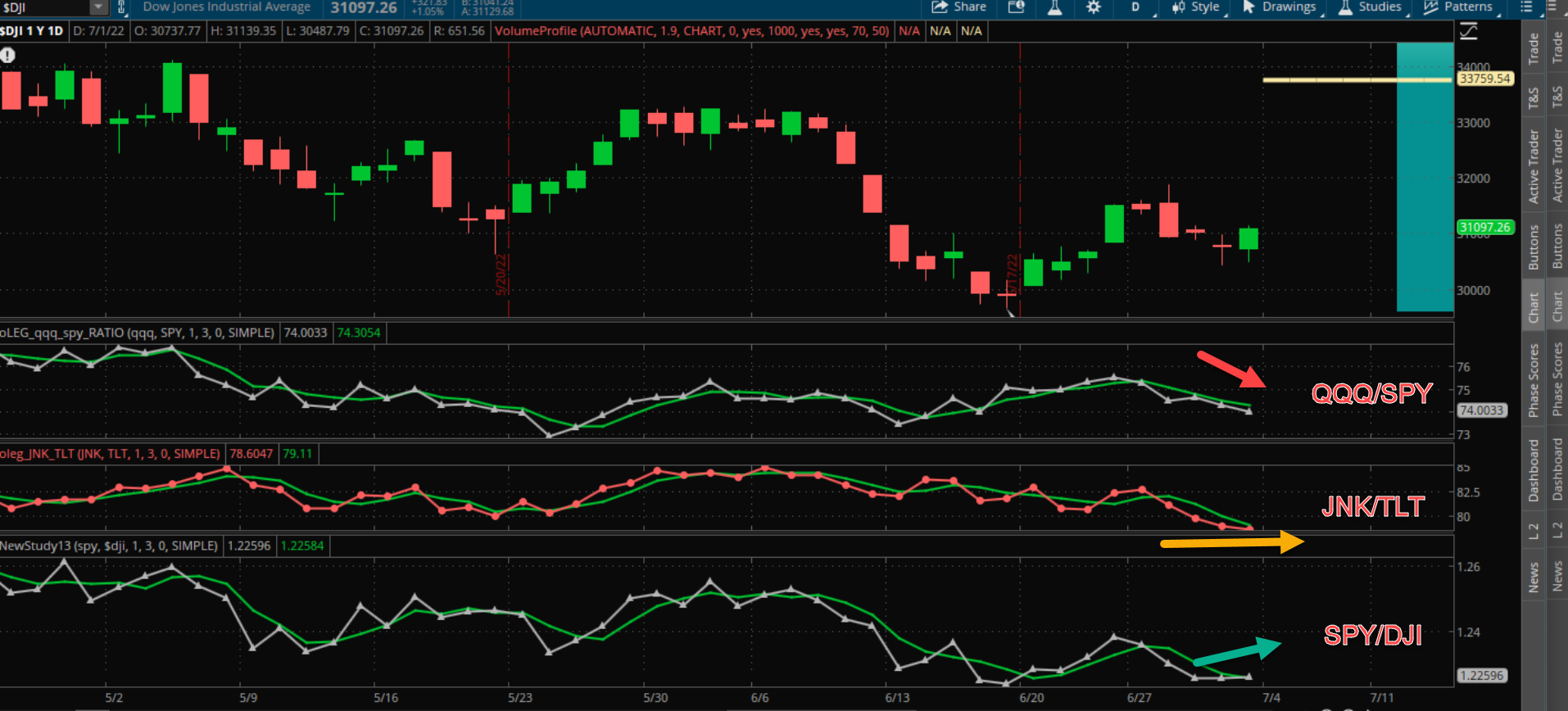Image resolution: width=1568 pixels, height=711 pixels.
Task: Click the price-axis scale curve icon
Action: coord(1469,31)
